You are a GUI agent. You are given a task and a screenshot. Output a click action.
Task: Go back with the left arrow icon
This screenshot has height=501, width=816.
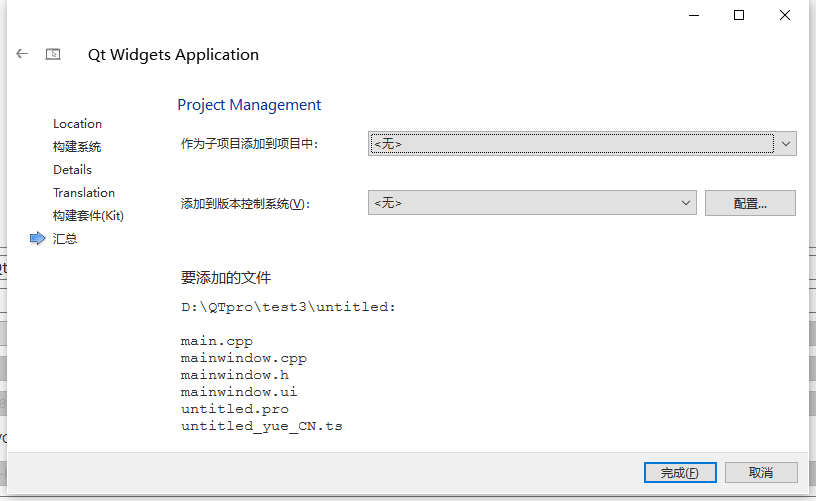tap(22, 54)
